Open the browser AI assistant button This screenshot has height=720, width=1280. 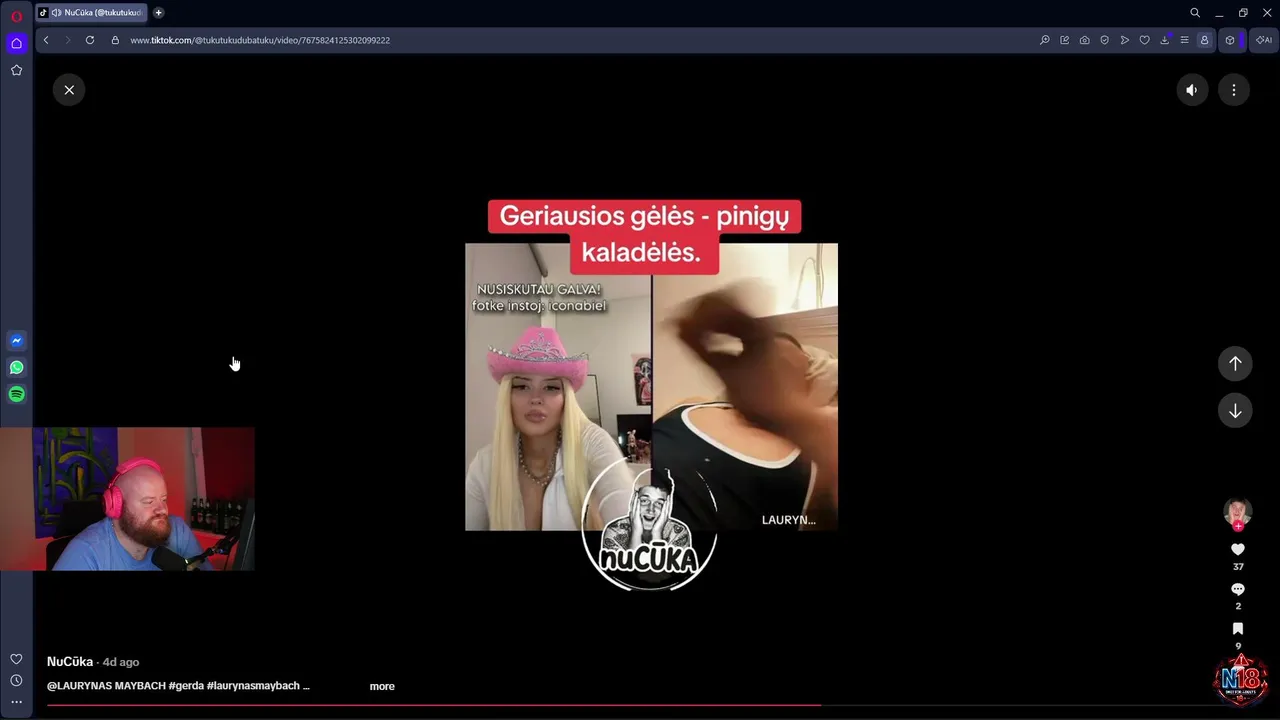tap(1264, 40)
